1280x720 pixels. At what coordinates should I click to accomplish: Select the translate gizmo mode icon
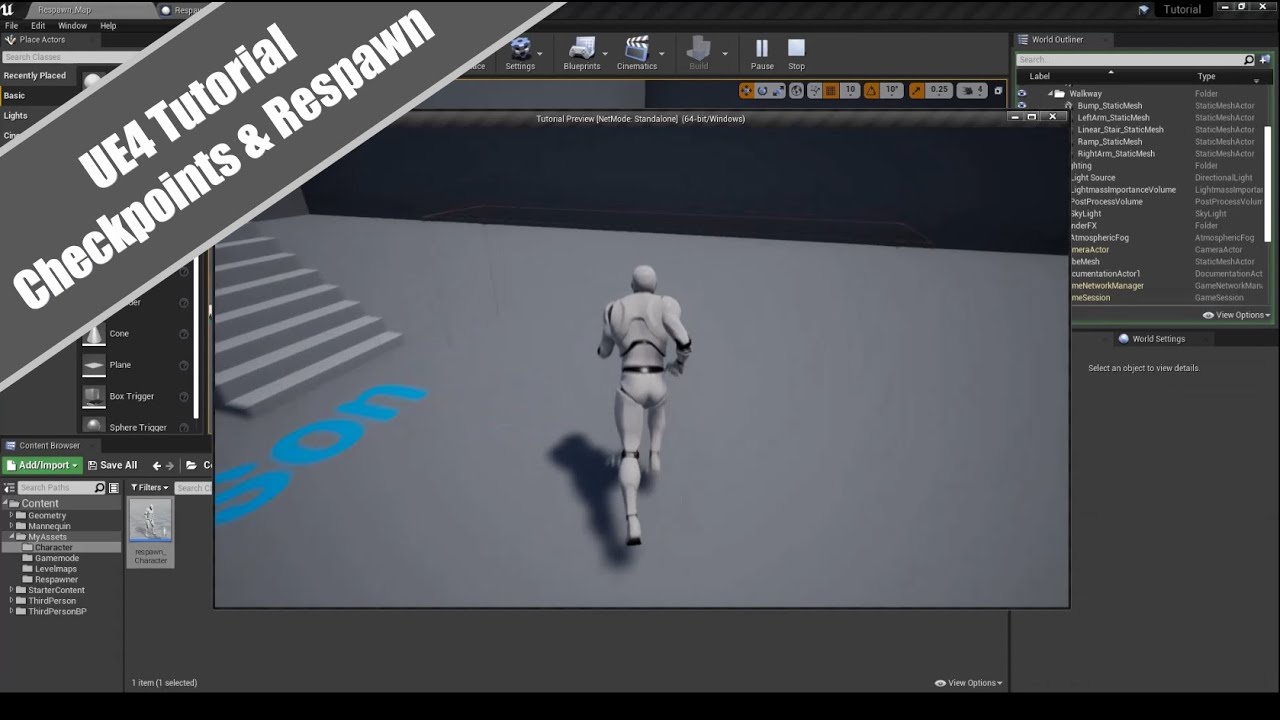[746, 90]
